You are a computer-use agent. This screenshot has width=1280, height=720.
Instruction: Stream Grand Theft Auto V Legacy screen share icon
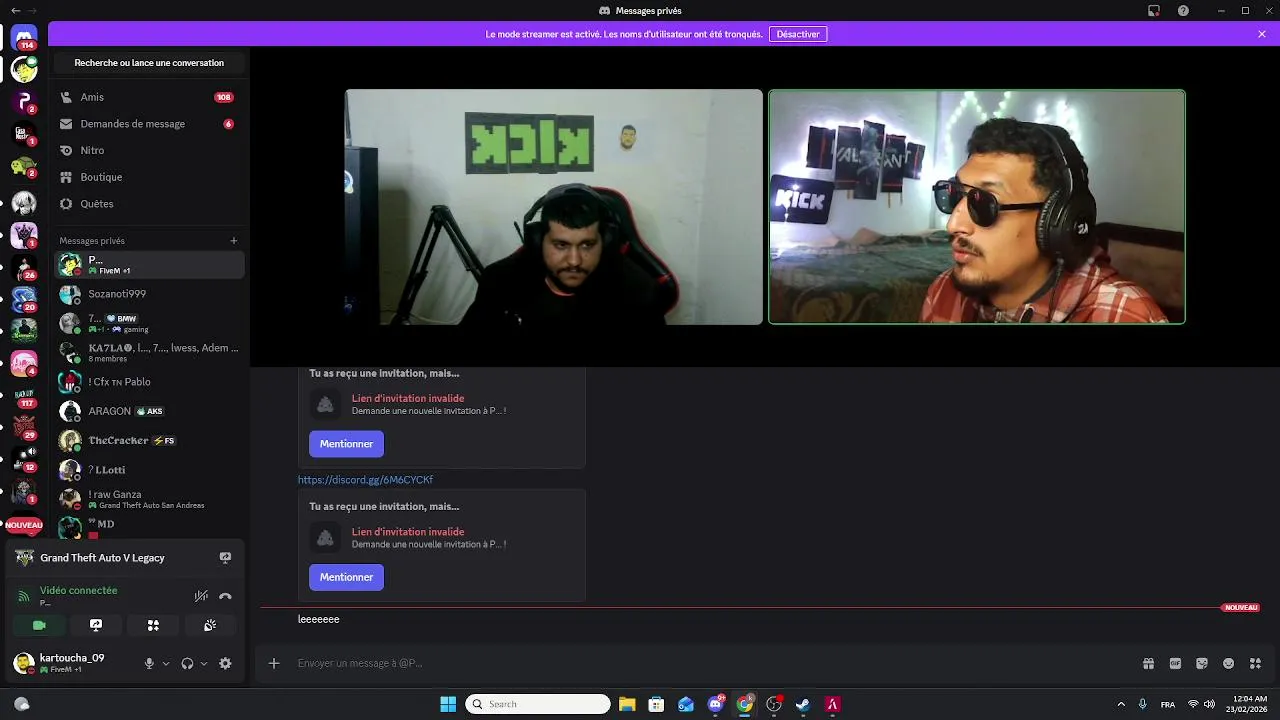pyautogui.click(x=225, y=558)
